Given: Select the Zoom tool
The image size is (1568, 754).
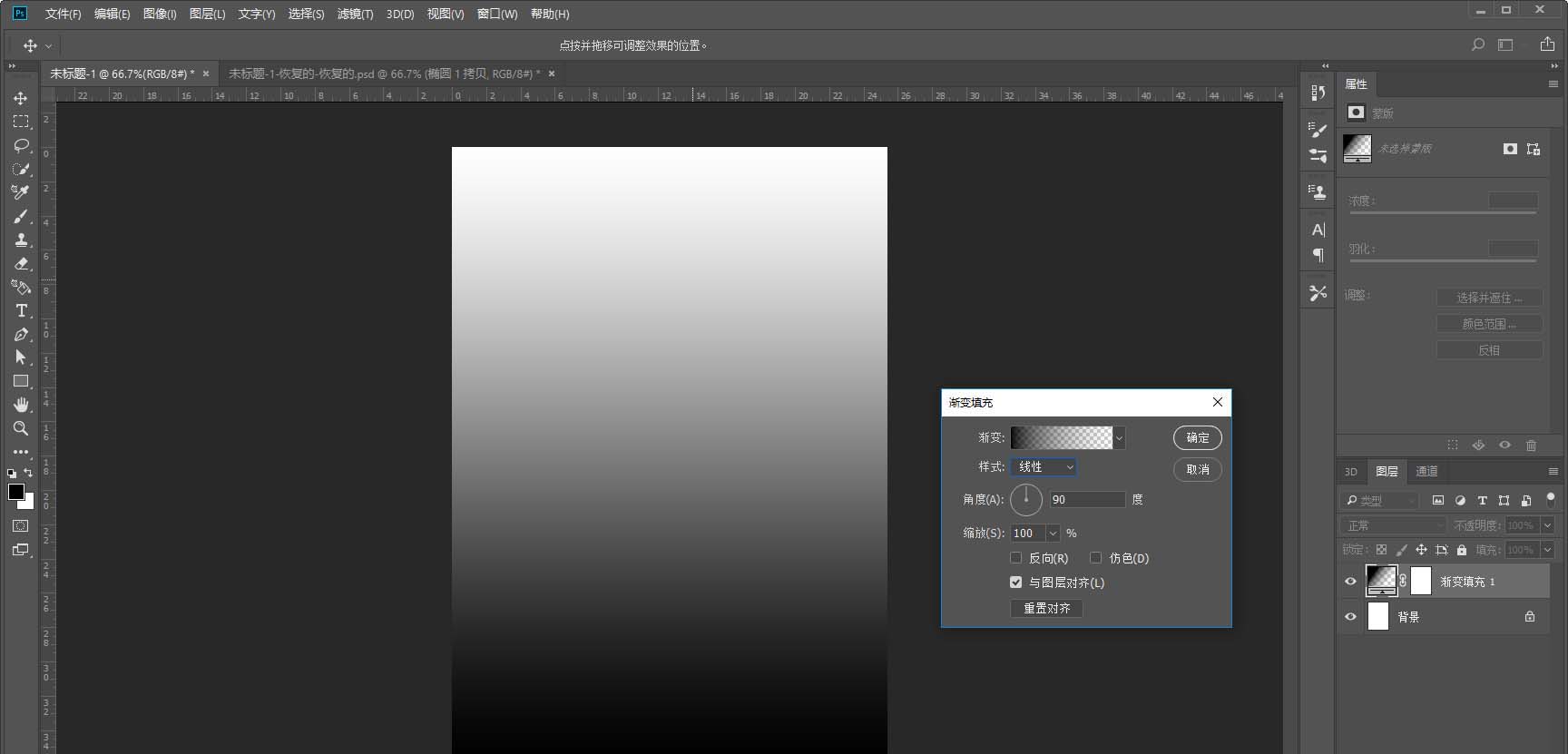Looking at the screenshot, I should 21,428.
